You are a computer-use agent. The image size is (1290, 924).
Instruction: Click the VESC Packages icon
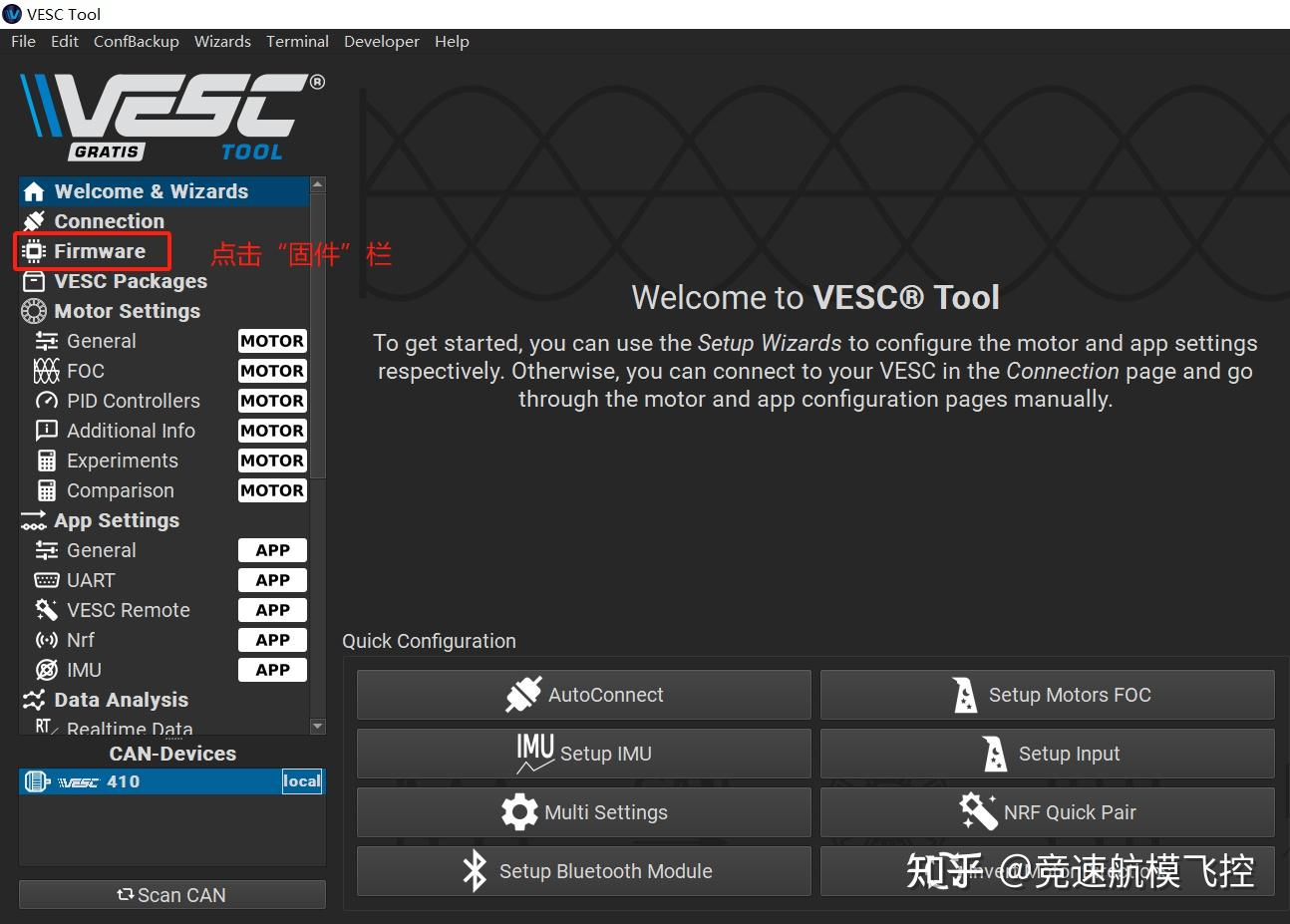pos(33,281)
